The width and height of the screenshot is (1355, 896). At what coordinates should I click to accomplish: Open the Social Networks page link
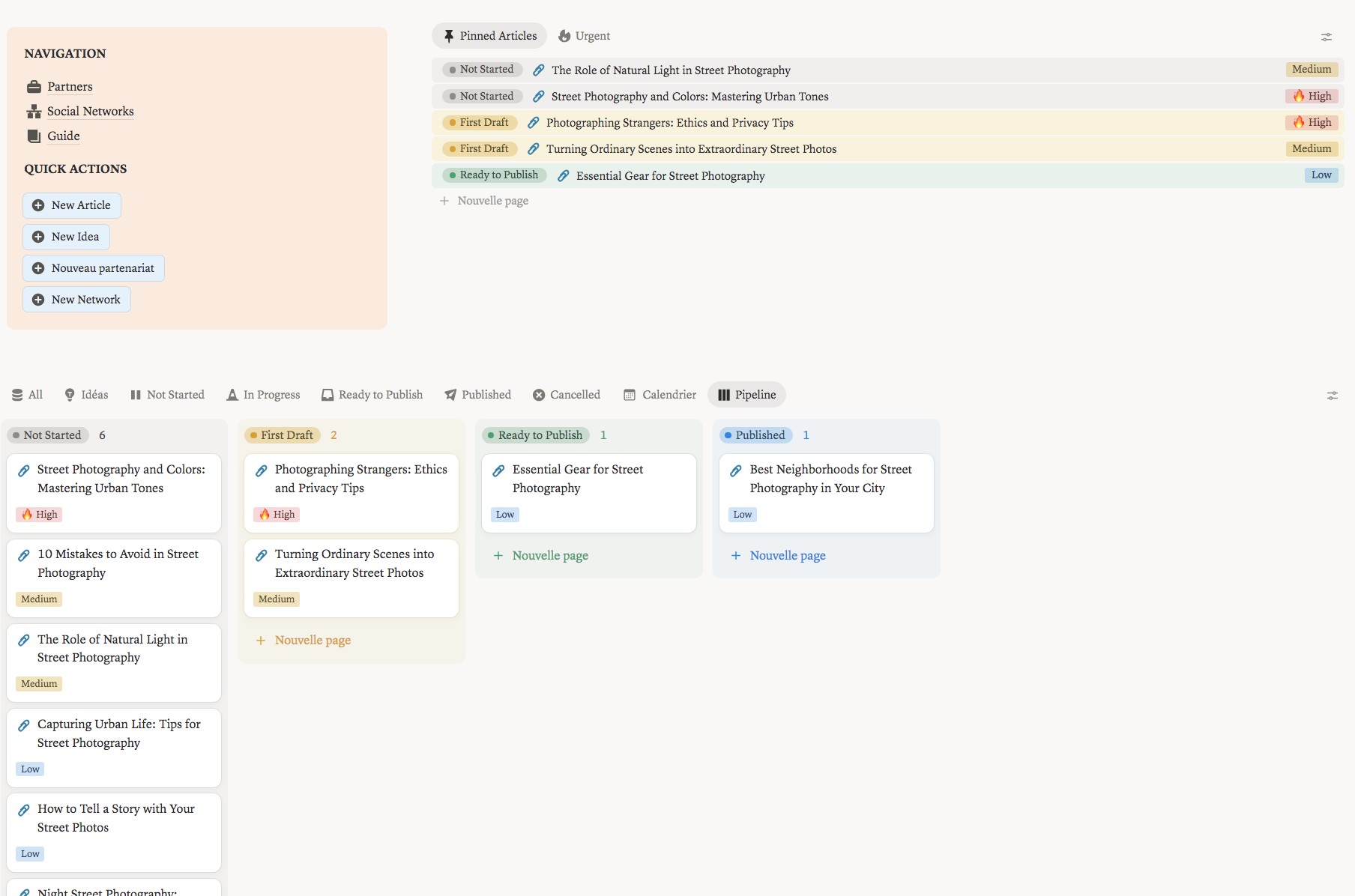pos(91,112)
